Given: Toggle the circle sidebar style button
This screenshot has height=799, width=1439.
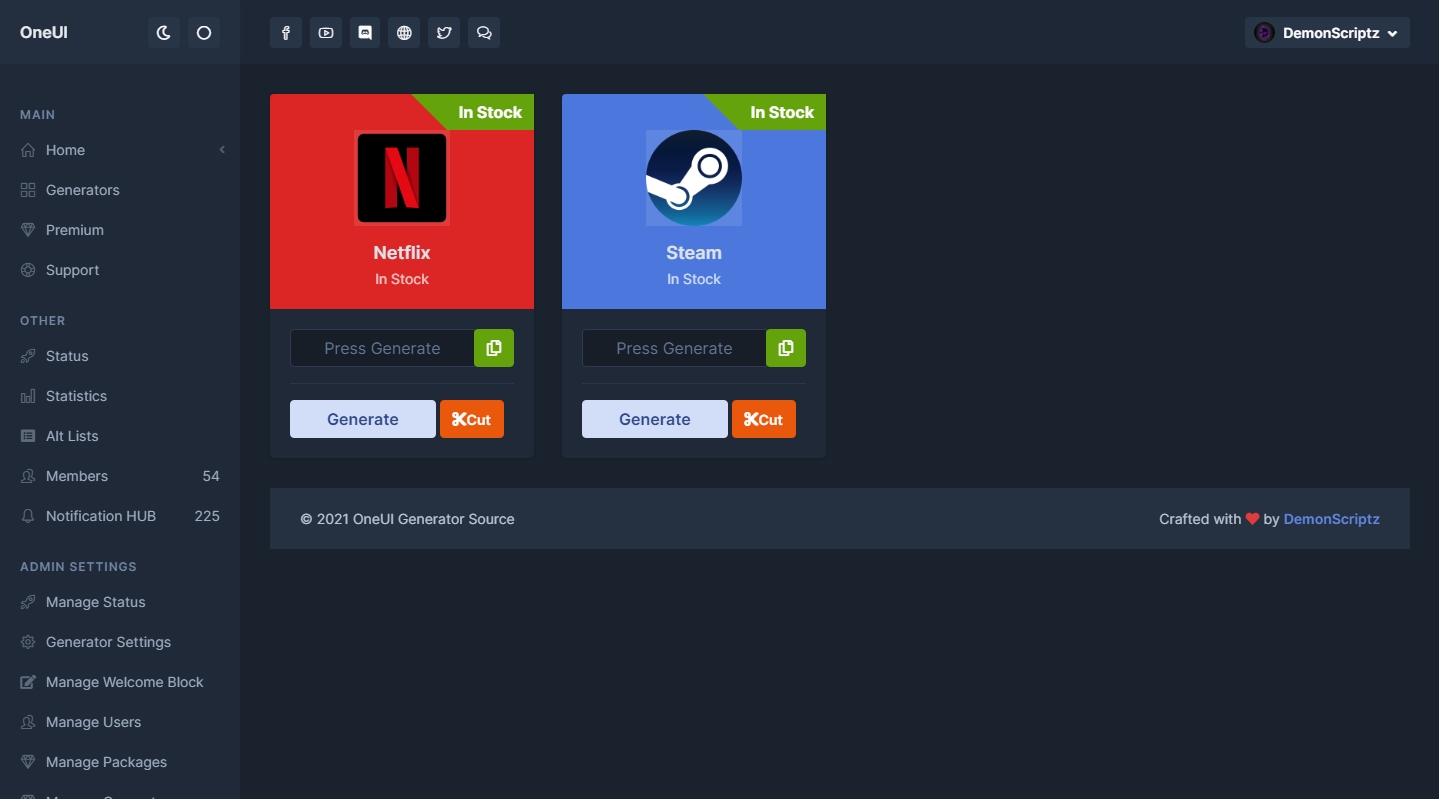Looking at the screenshot, I should click(x=204, y=33).
